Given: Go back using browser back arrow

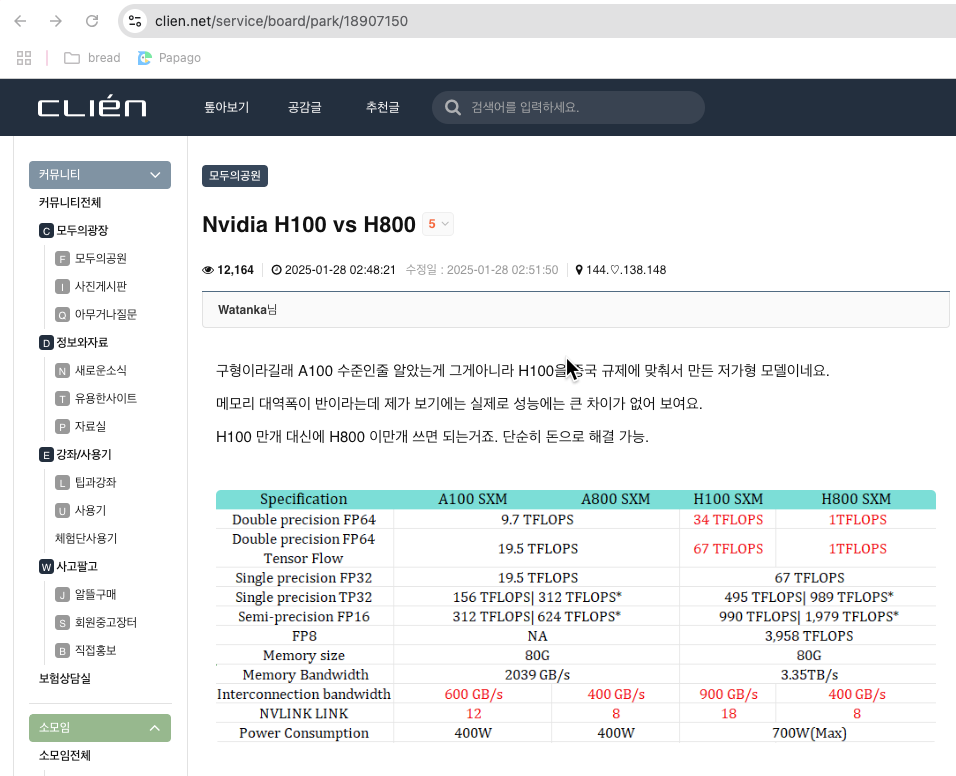Looking at the screenshot, I should pos(20,21).
